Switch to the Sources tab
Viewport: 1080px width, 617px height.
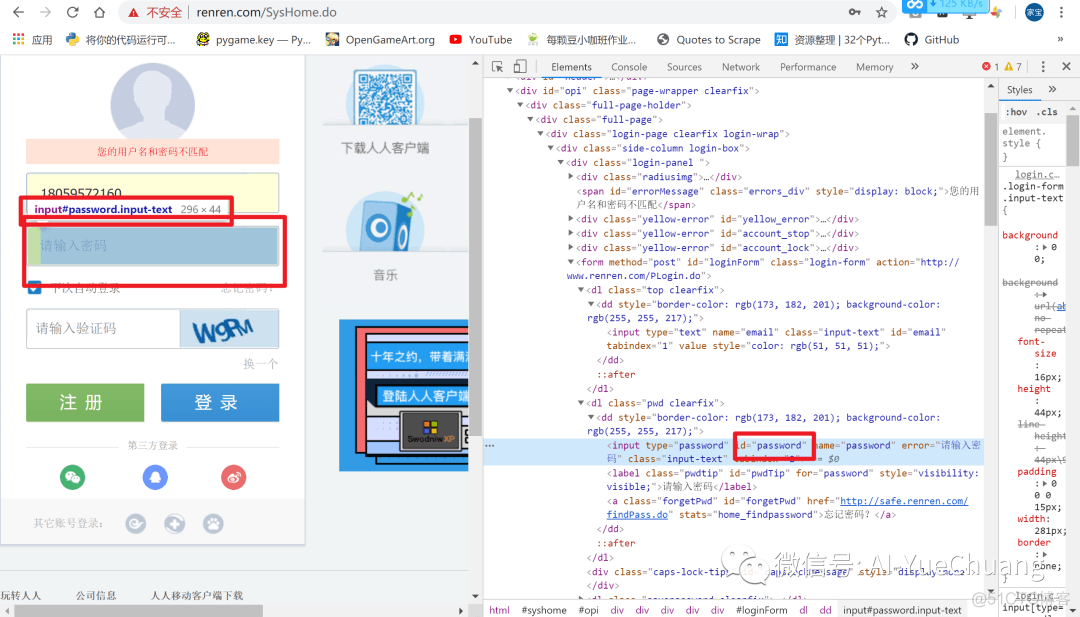coord(684,67)
